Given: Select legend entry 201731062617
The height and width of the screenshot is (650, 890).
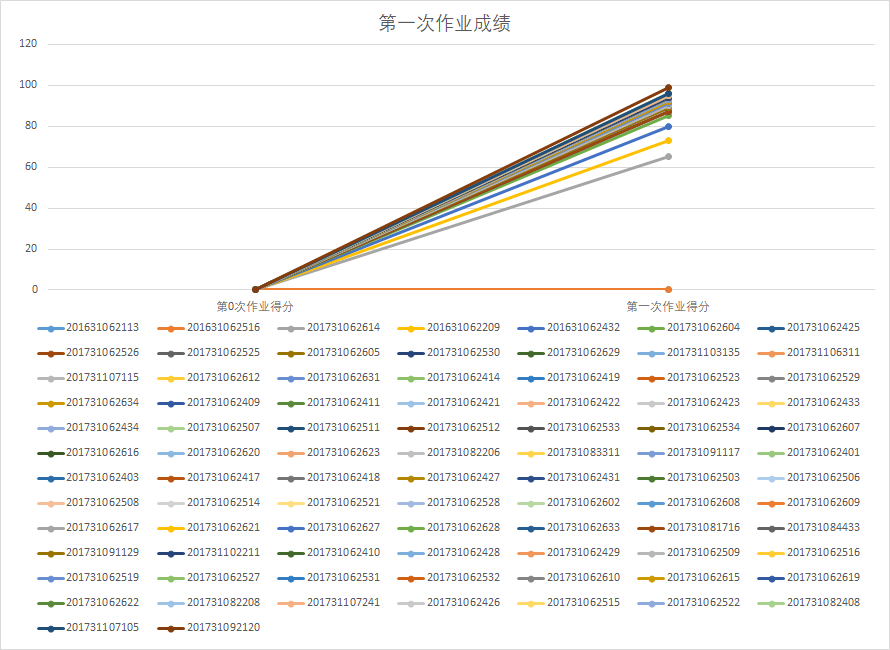Looking at the screenshot, I should pyautogui.click(x=88, y=527).
